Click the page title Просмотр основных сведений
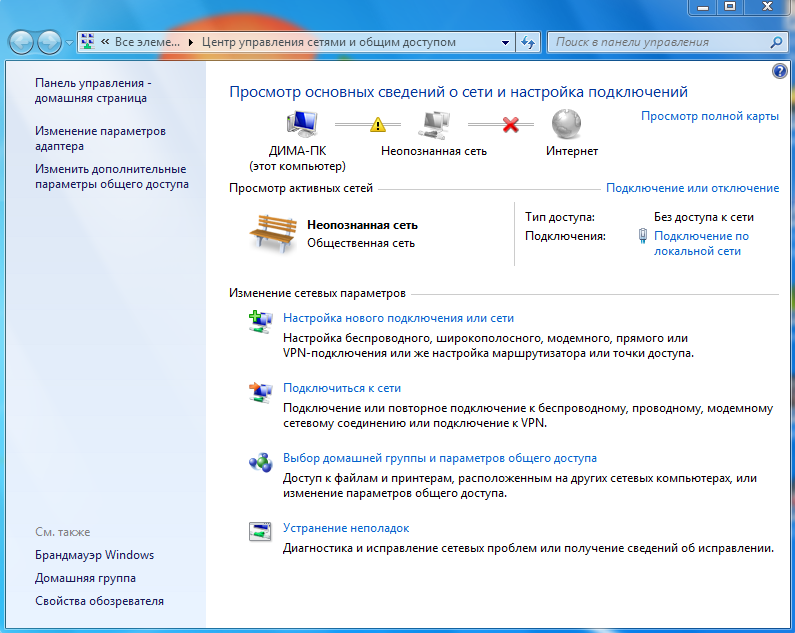The image size is (795, 633). [x=458, y=92]
